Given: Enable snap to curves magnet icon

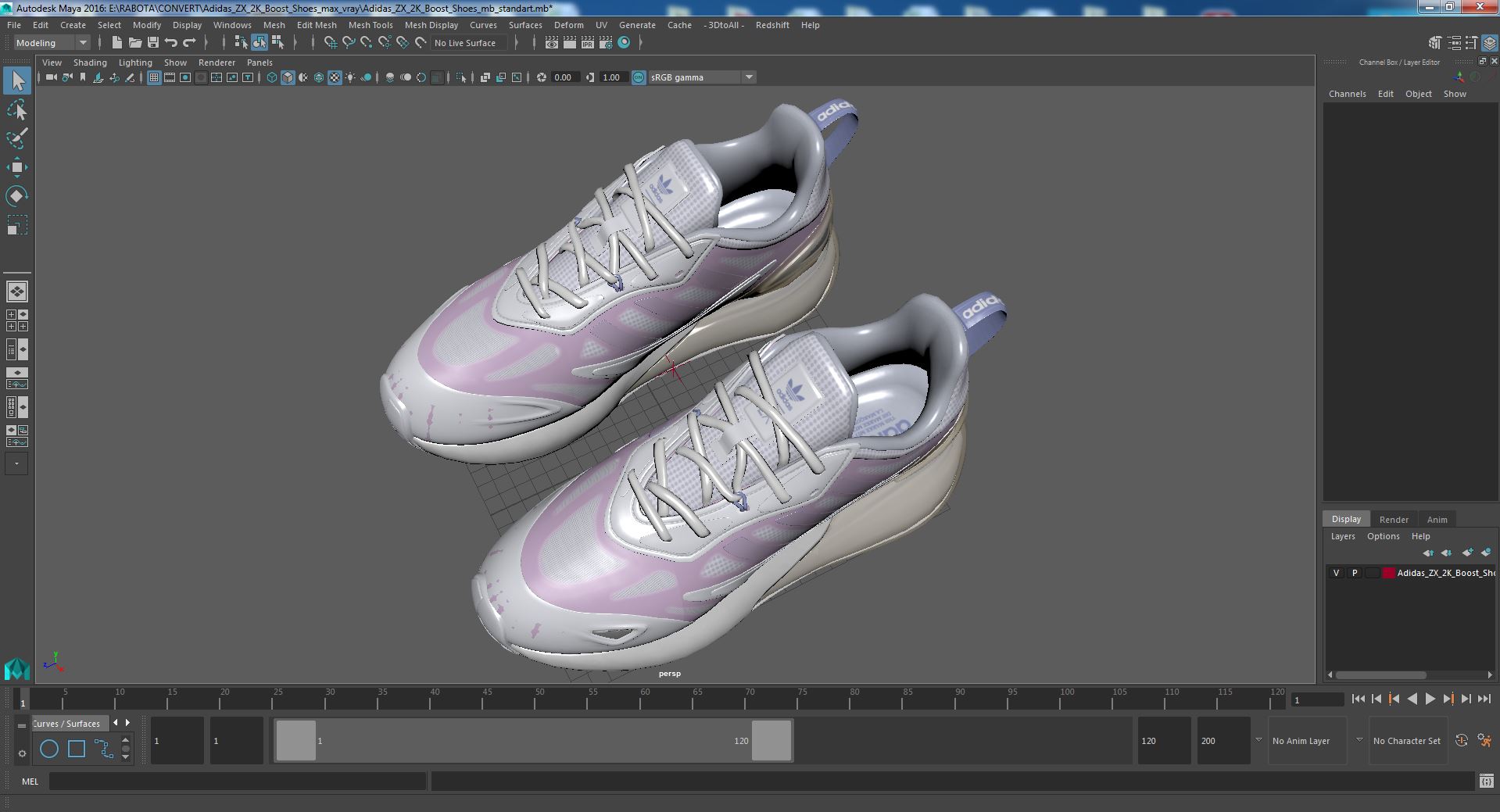Looking at the screenshot, I should pos(349,43).
